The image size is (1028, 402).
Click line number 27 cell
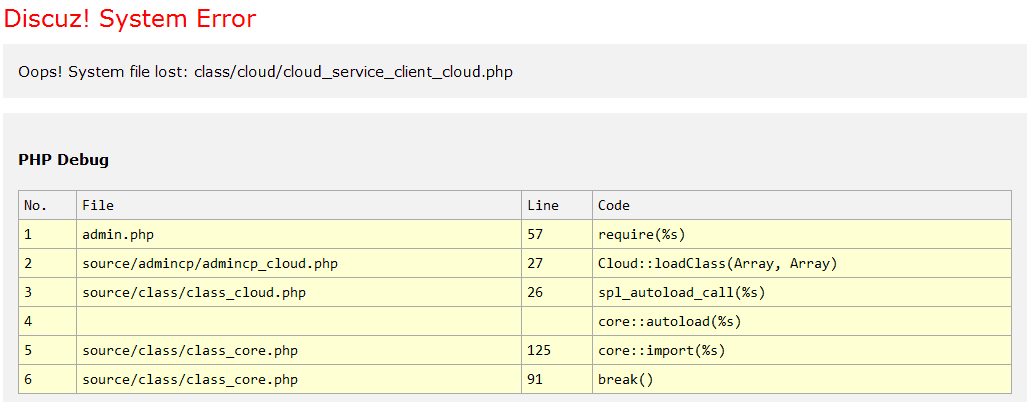(x=557, y=264)
